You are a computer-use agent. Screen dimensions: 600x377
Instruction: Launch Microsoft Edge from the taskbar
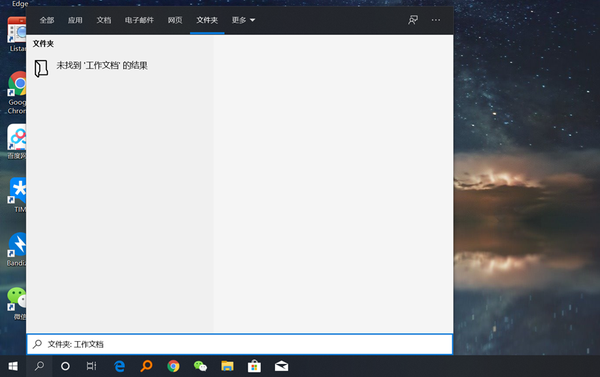point(119,366)
